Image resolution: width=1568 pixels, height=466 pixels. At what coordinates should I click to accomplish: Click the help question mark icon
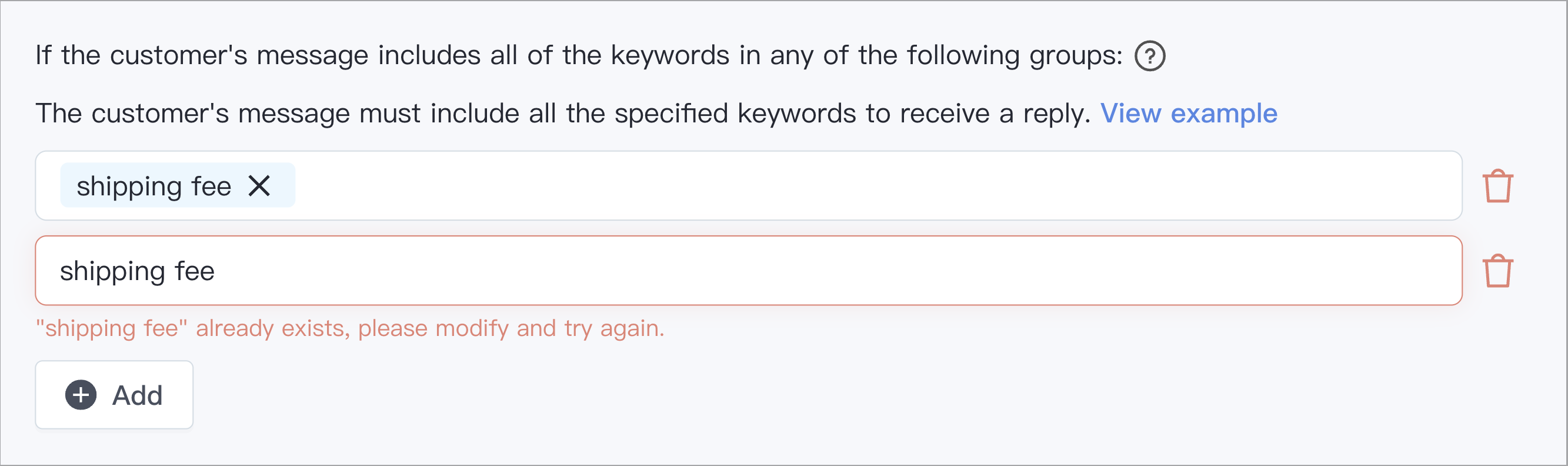point(1150,56)
